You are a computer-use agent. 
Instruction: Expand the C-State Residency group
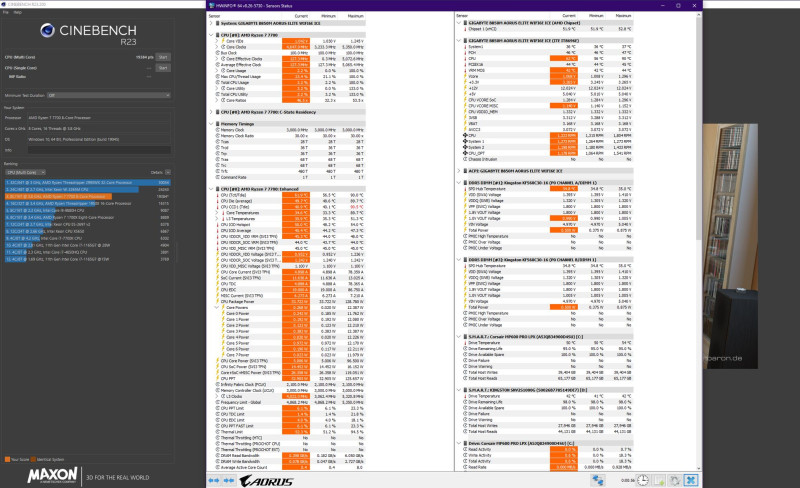click(x=211, y=112)
